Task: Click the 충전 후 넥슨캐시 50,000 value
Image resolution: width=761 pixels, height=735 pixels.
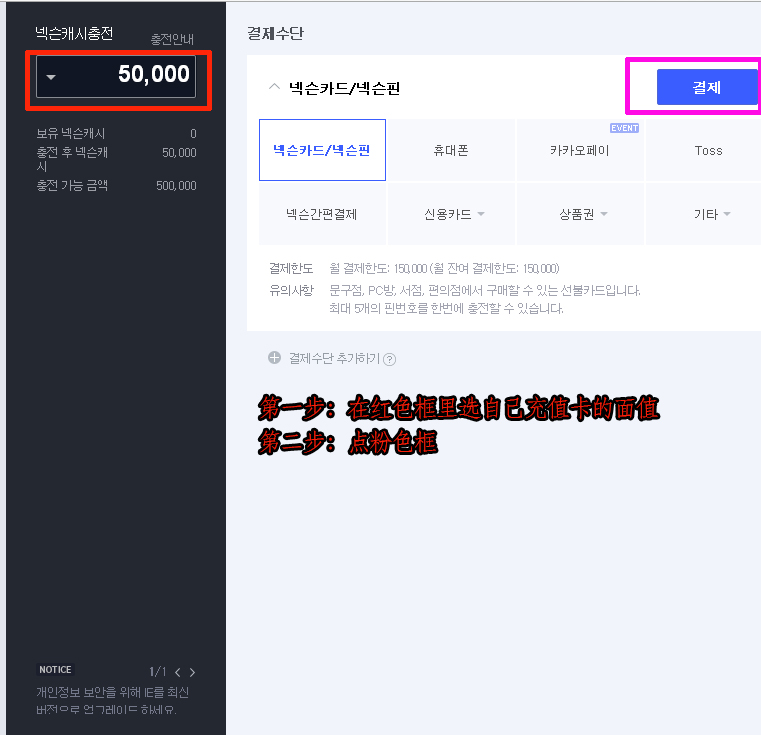Action: 179,152
